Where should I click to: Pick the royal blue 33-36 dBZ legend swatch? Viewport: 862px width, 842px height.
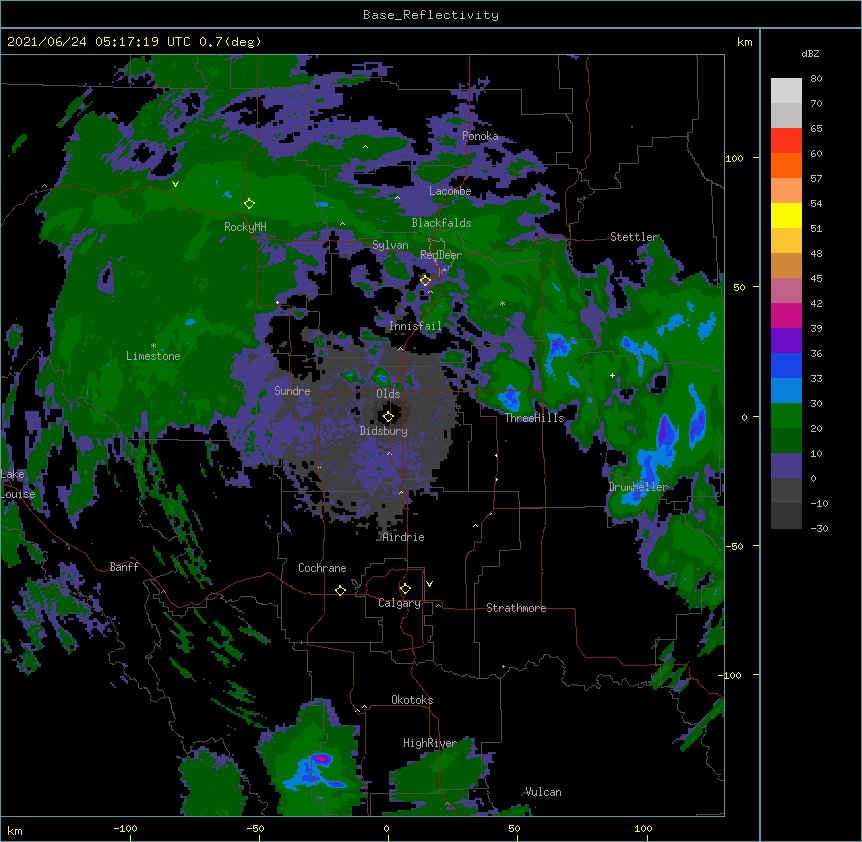[x=786, y=365]
